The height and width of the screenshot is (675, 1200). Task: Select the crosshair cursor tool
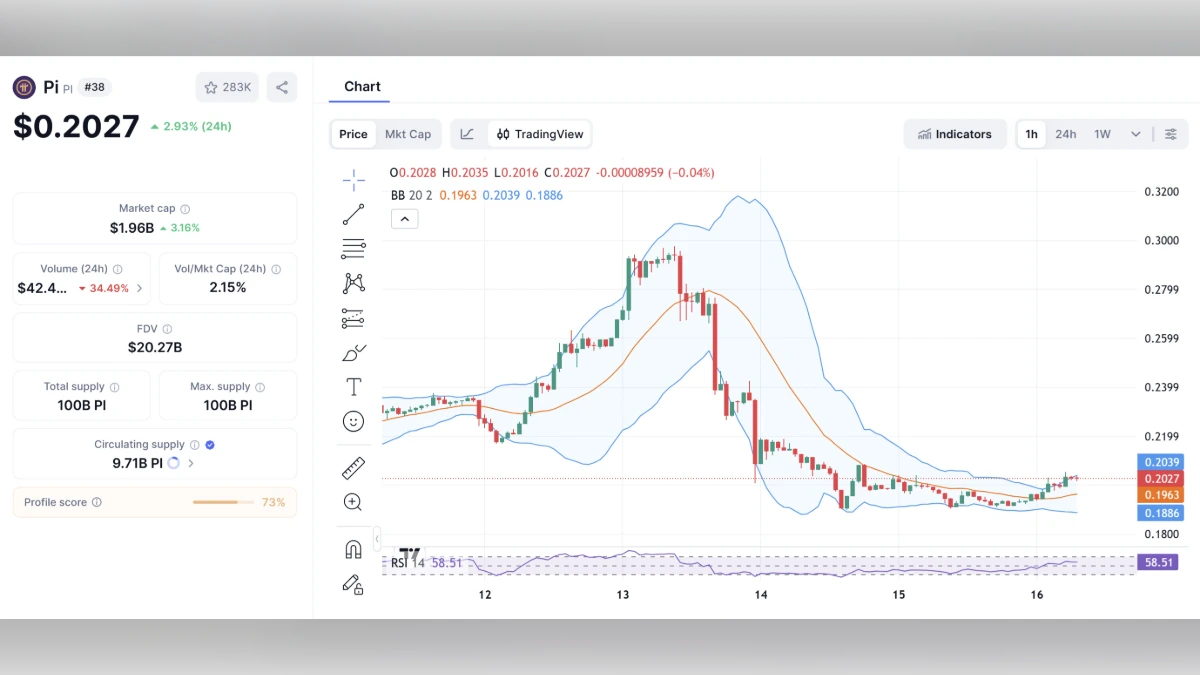(x=353, y=180)
